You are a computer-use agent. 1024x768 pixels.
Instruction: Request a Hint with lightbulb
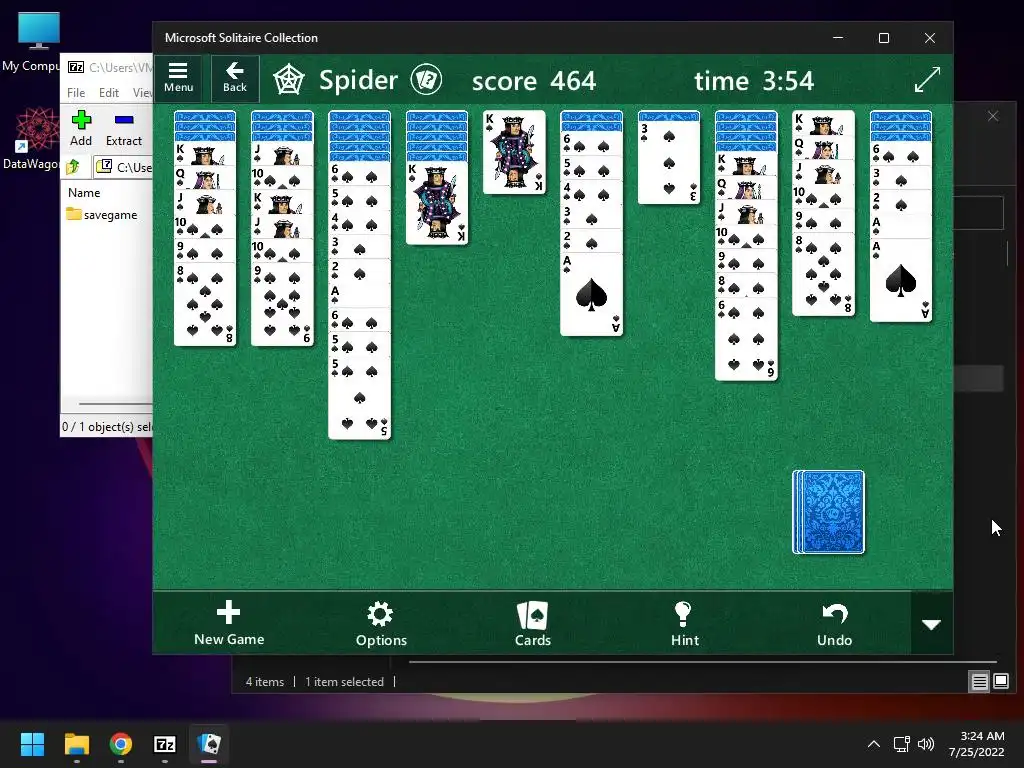click(x=684, y=624)
